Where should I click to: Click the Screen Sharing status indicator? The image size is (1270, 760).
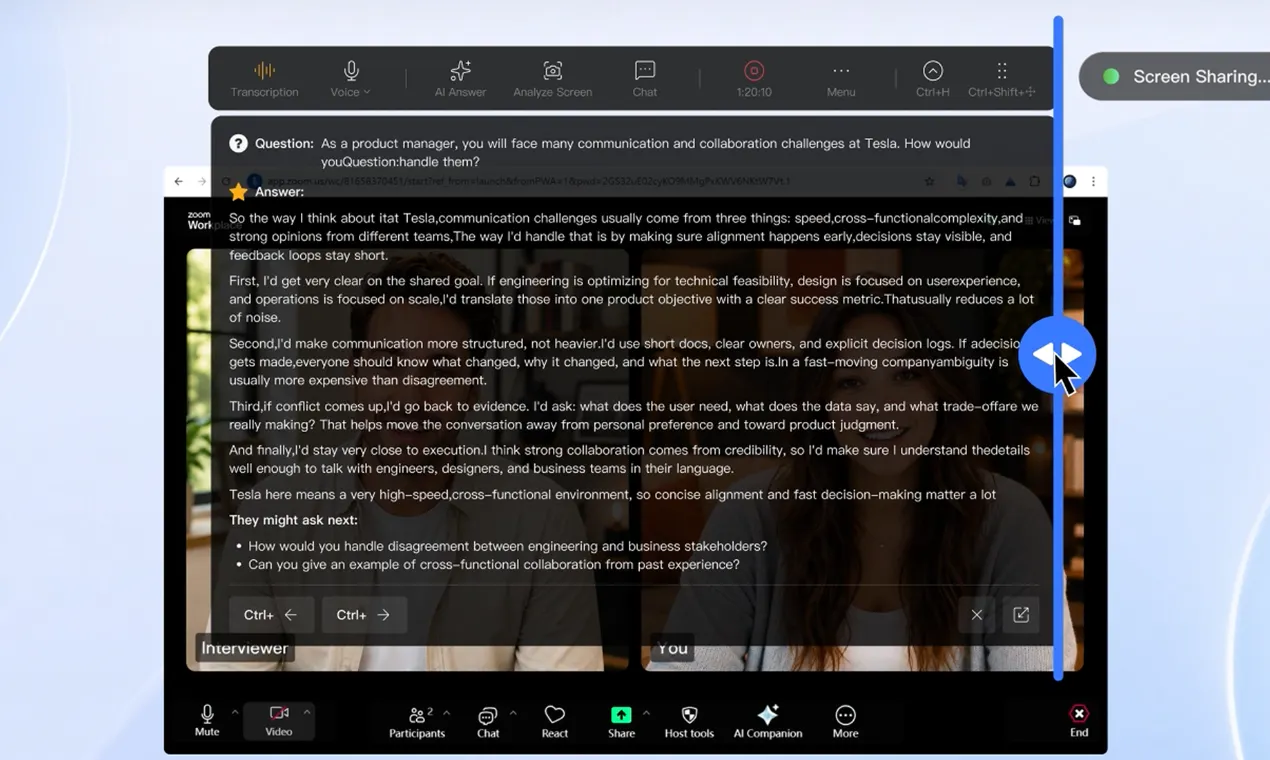[x=1175, y=76]
